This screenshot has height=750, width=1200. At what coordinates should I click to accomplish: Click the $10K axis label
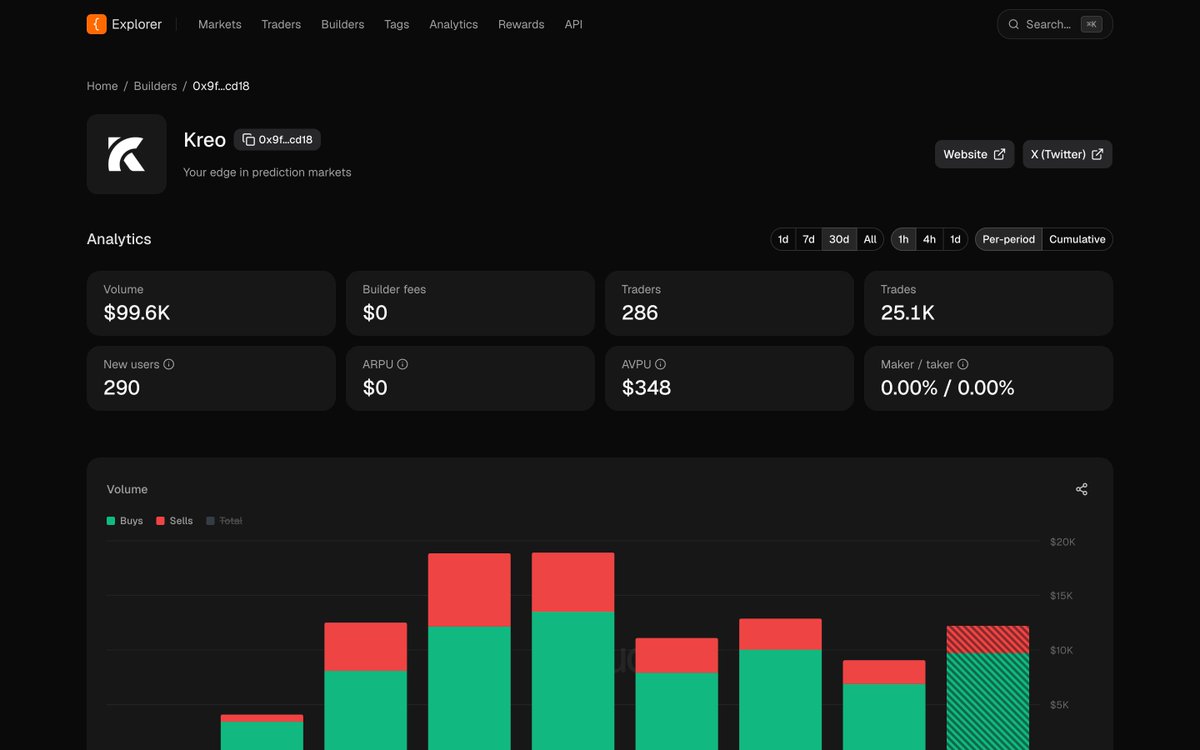tap(1060, 650)
